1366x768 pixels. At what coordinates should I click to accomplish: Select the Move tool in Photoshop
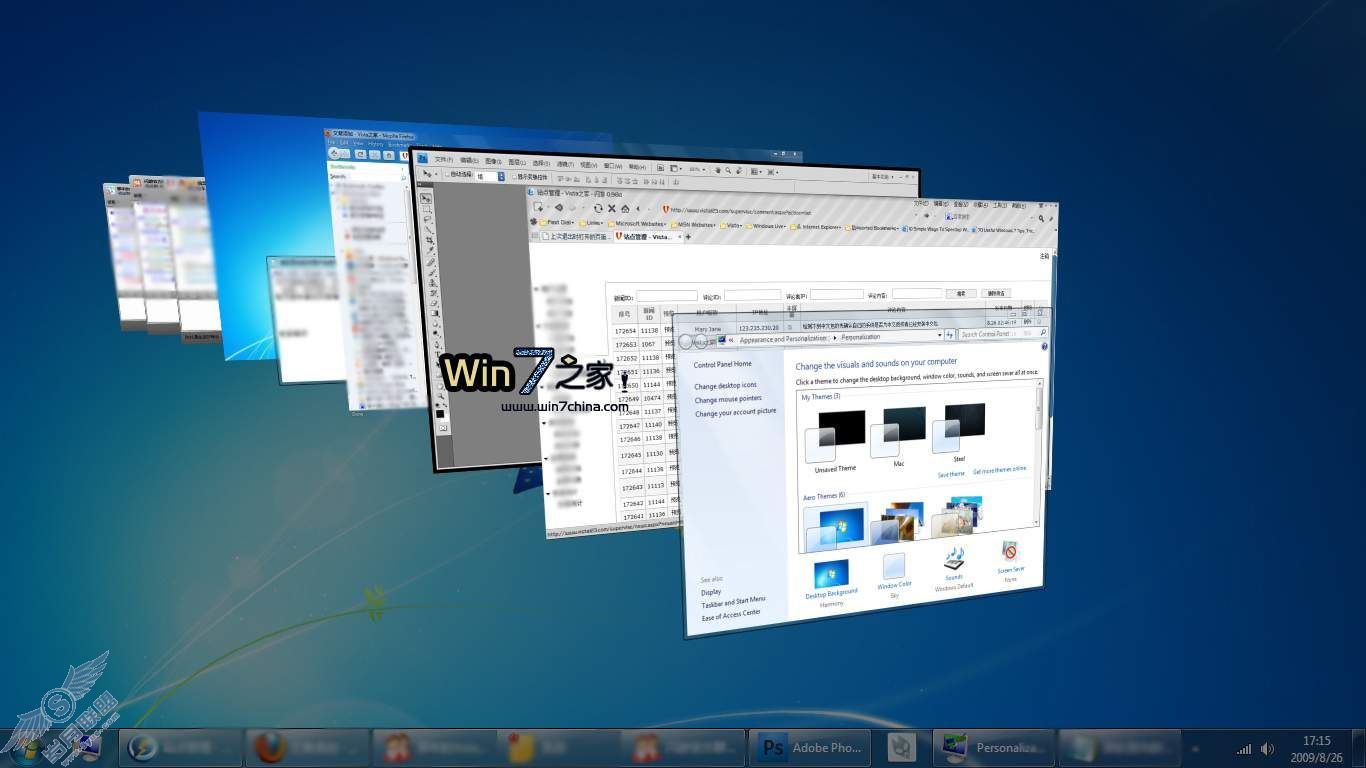point(425,198)
